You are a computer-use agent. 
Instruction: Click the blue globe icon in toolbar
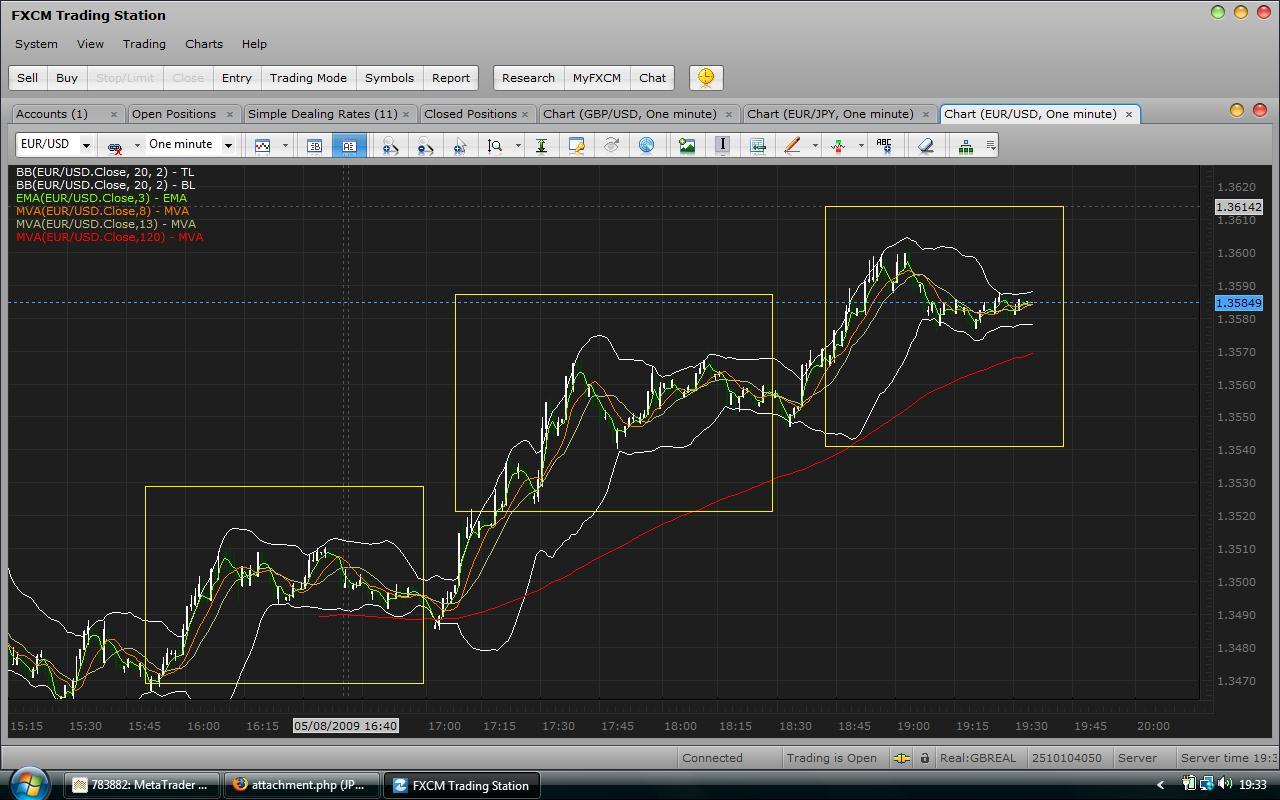click(x=646, y=146)
